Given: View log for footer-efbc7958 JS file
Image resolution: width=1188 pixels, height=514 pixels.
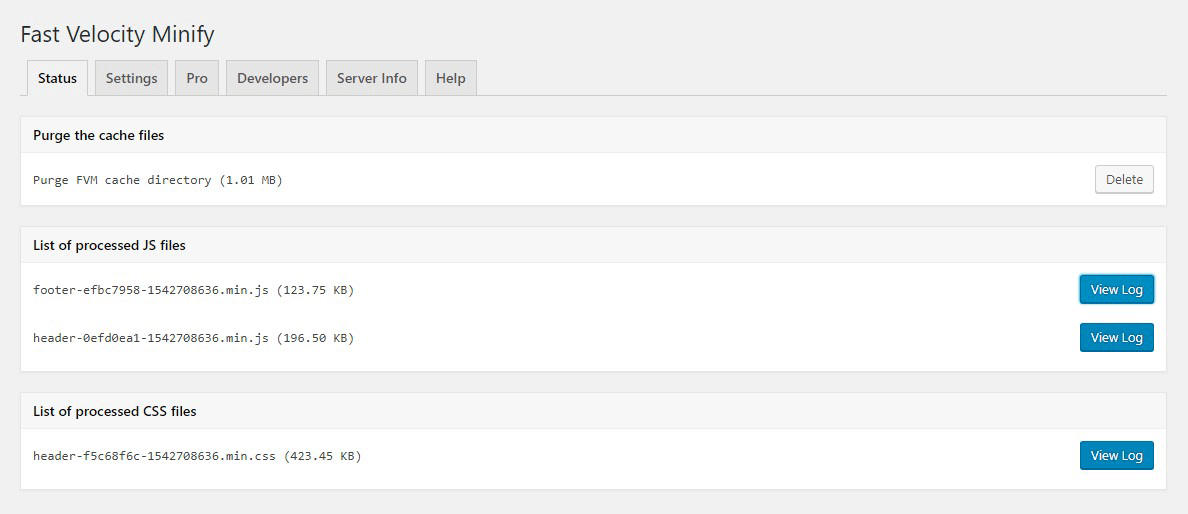Looking at the screenshot, I should [x=1116, y=290].
